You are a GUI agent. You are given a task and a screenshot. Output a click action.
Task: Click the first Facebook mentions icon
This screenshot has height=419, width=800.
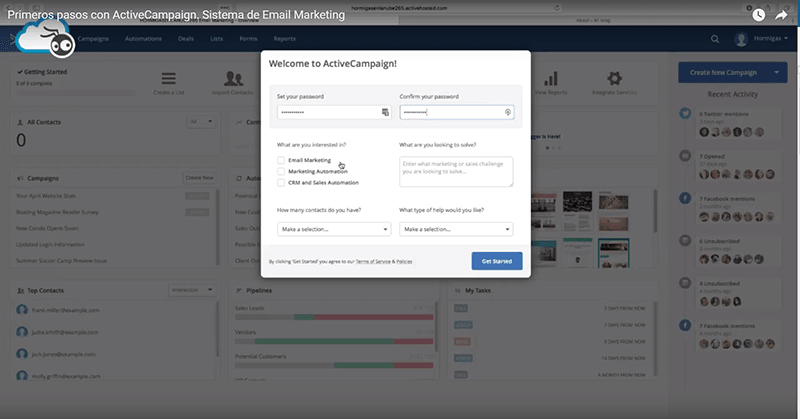685,198
